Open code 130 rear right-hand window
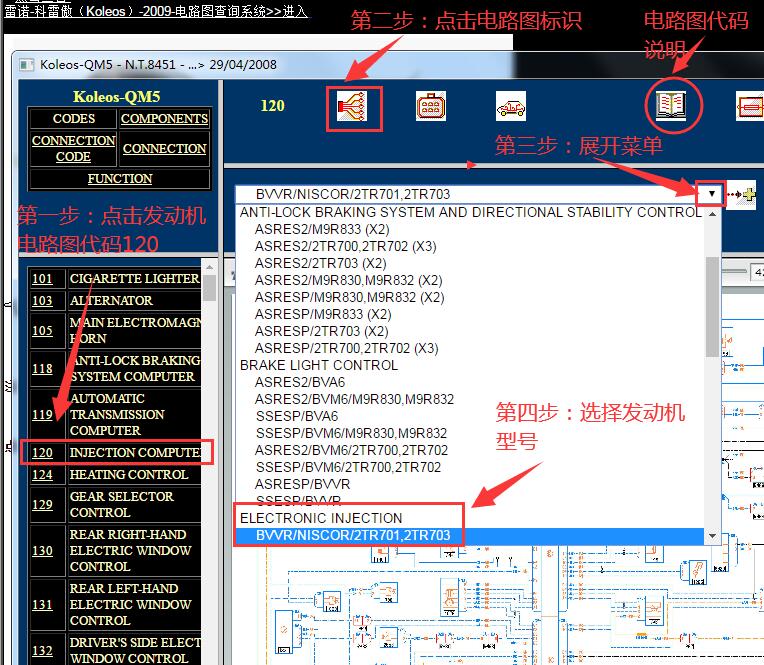Screen dimensions: 764x665 click(42, 551)
